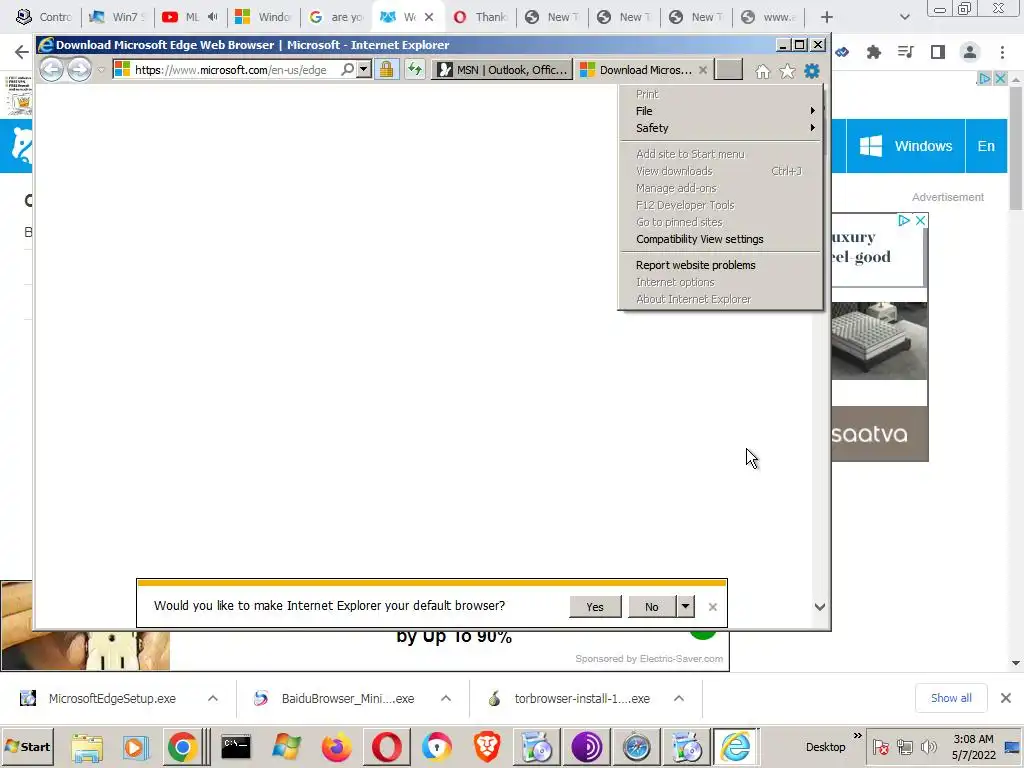1024x768 pixels.
Task: Open the address bar autocomplete dropdown arrow
Action: (364, 69)
